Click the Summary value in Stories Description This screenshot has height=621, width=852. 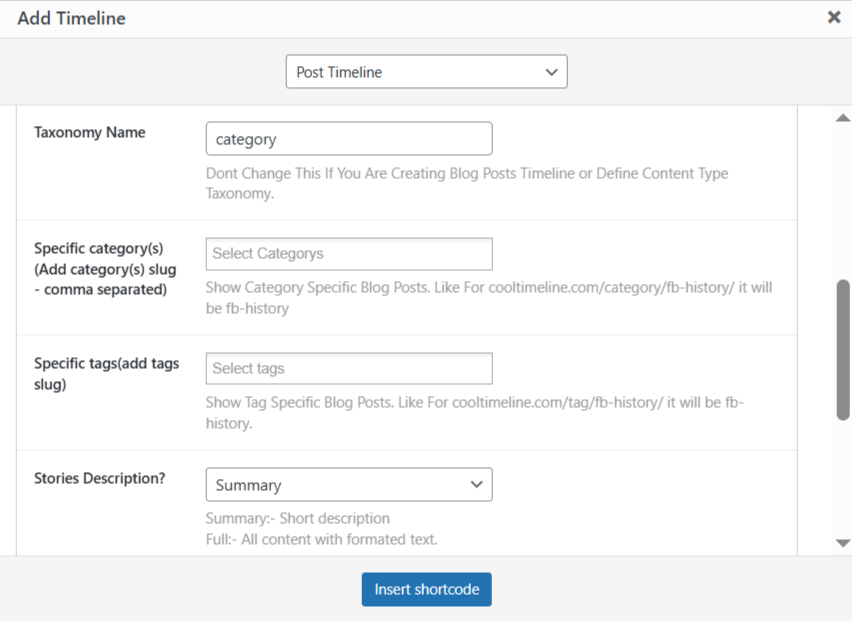tap(238, 484)
